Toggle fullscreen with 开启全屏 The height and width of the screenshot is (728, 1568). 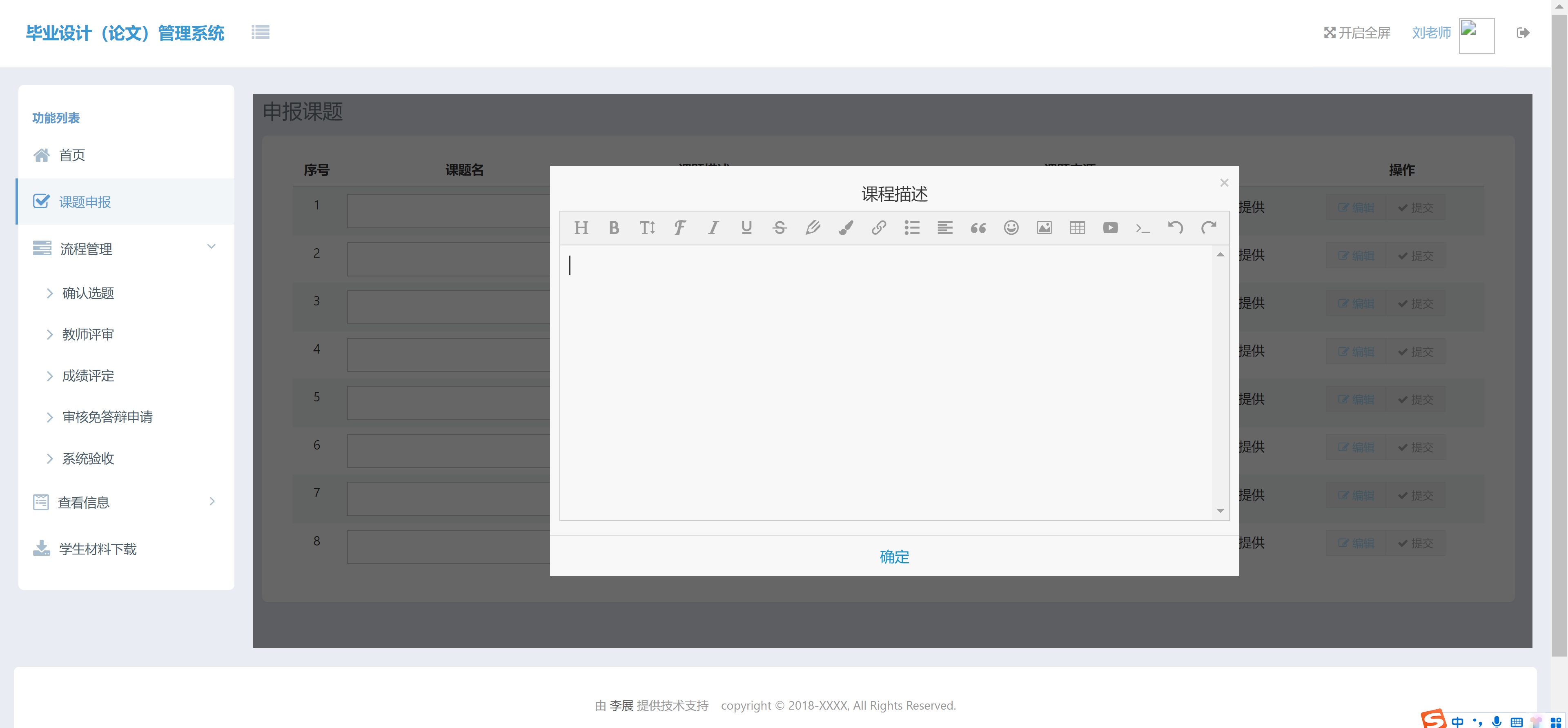click(x=1357, y=33)
